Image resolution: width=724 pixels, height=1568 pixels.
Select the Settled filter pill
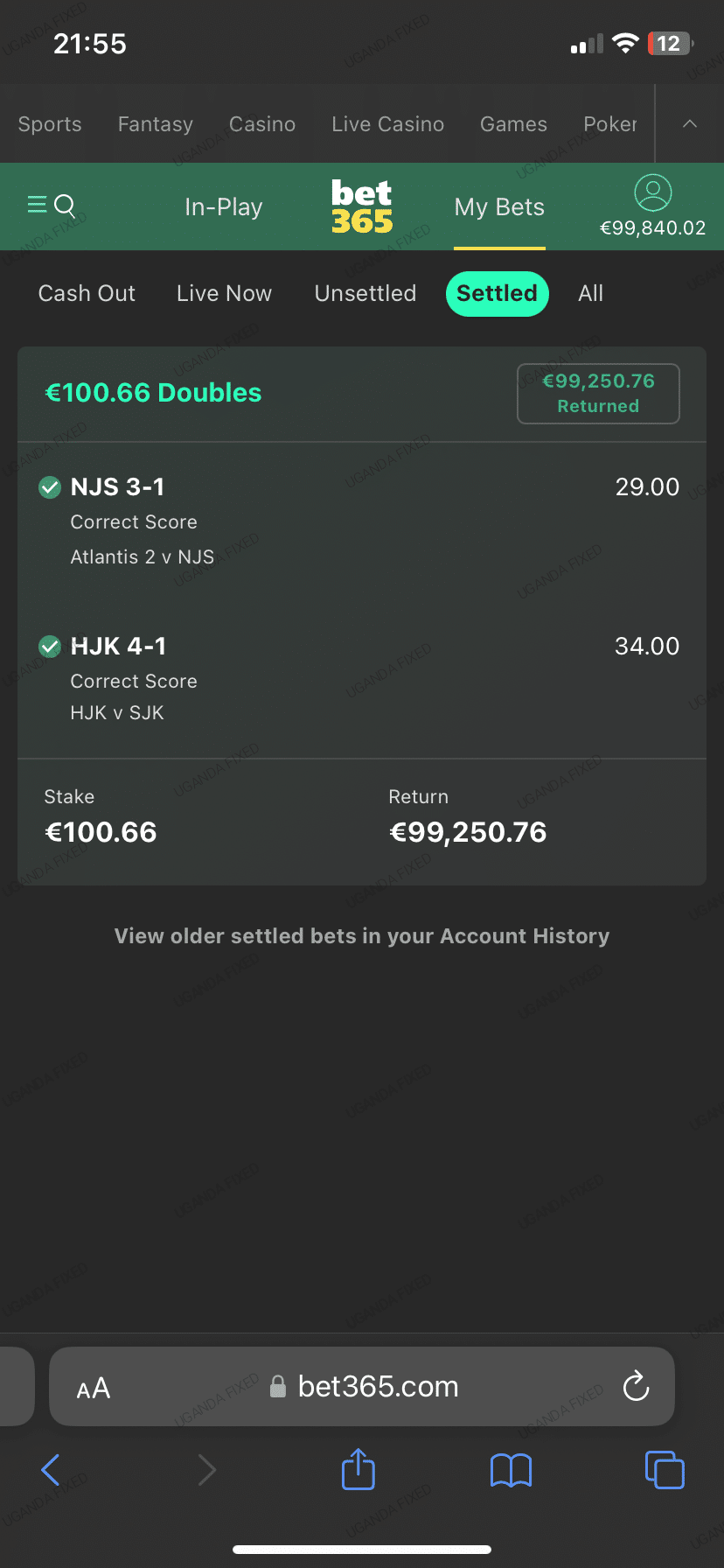click(497, 293)
